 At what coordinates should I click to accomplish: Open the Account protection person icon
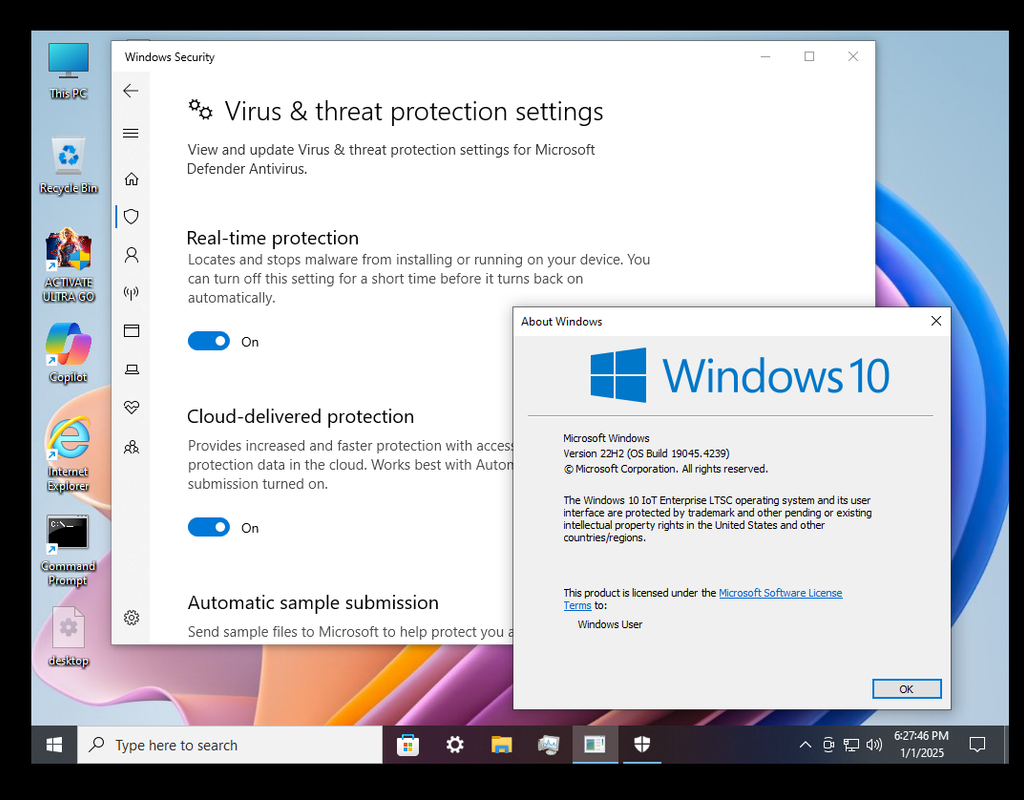[131, 254]
